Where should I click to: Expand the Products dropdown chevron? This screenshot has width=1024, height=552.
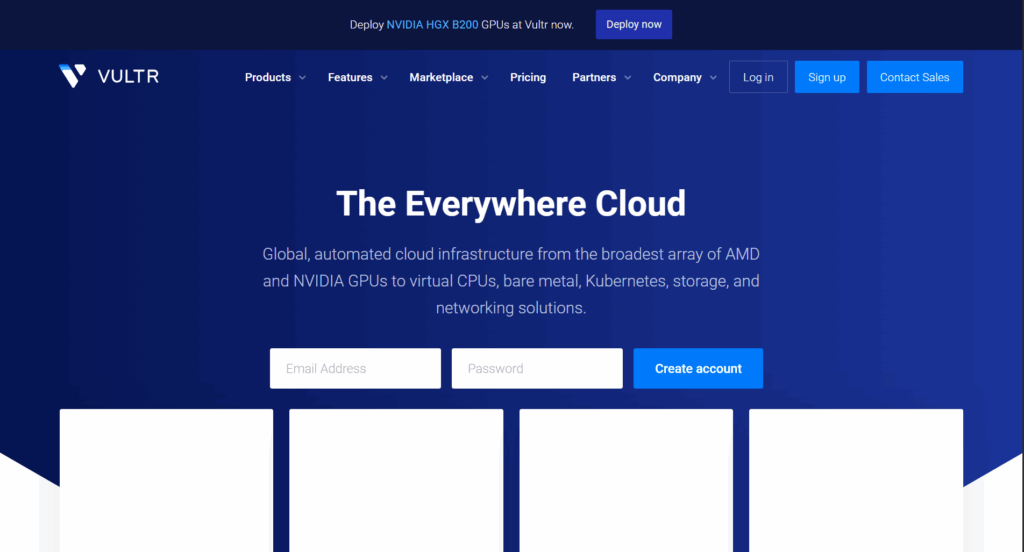[302, 78]
